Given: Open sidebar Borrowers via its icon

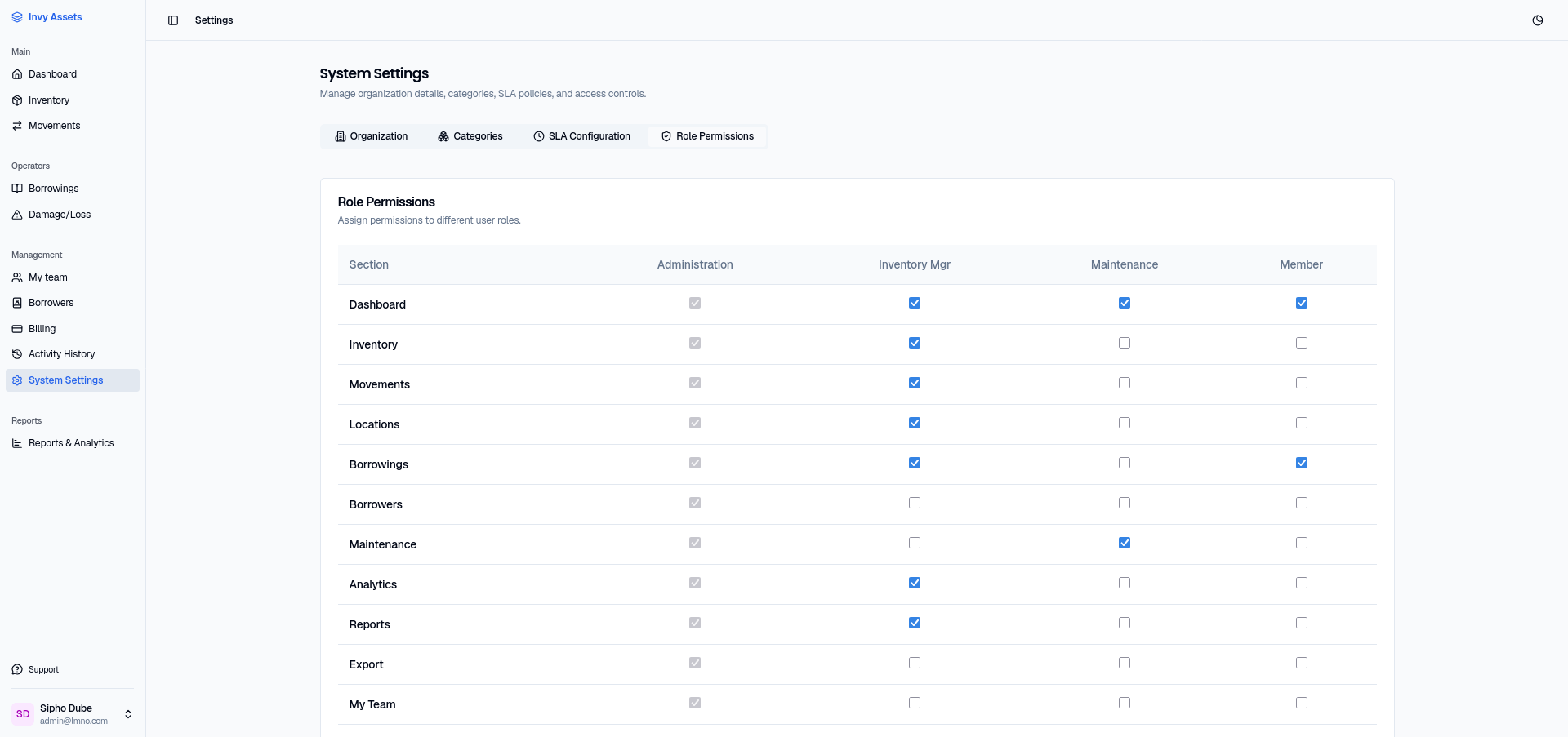Looking at the screenshot, I should pos(17,303).
